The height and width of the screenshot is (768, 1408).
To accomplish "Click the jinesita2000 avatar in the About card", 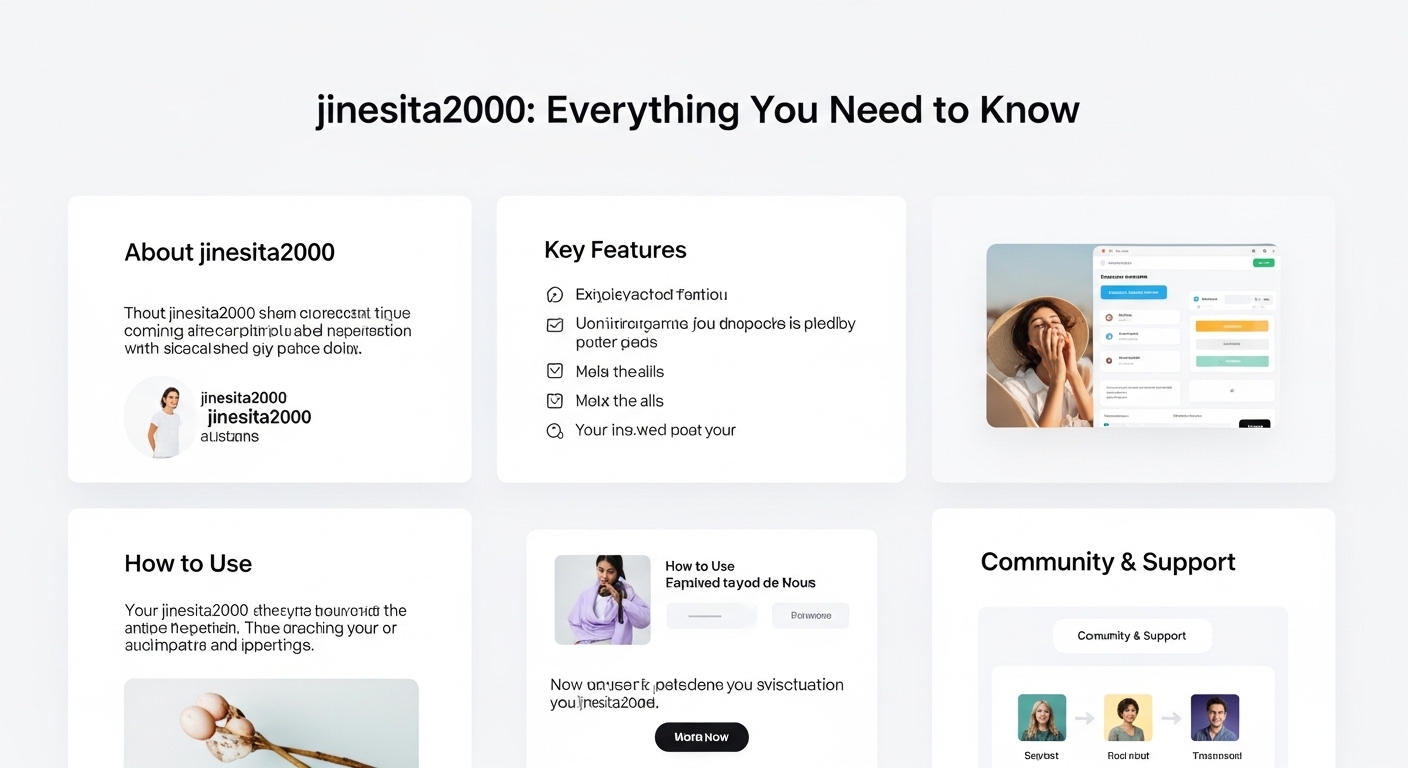I will (160, 415).
